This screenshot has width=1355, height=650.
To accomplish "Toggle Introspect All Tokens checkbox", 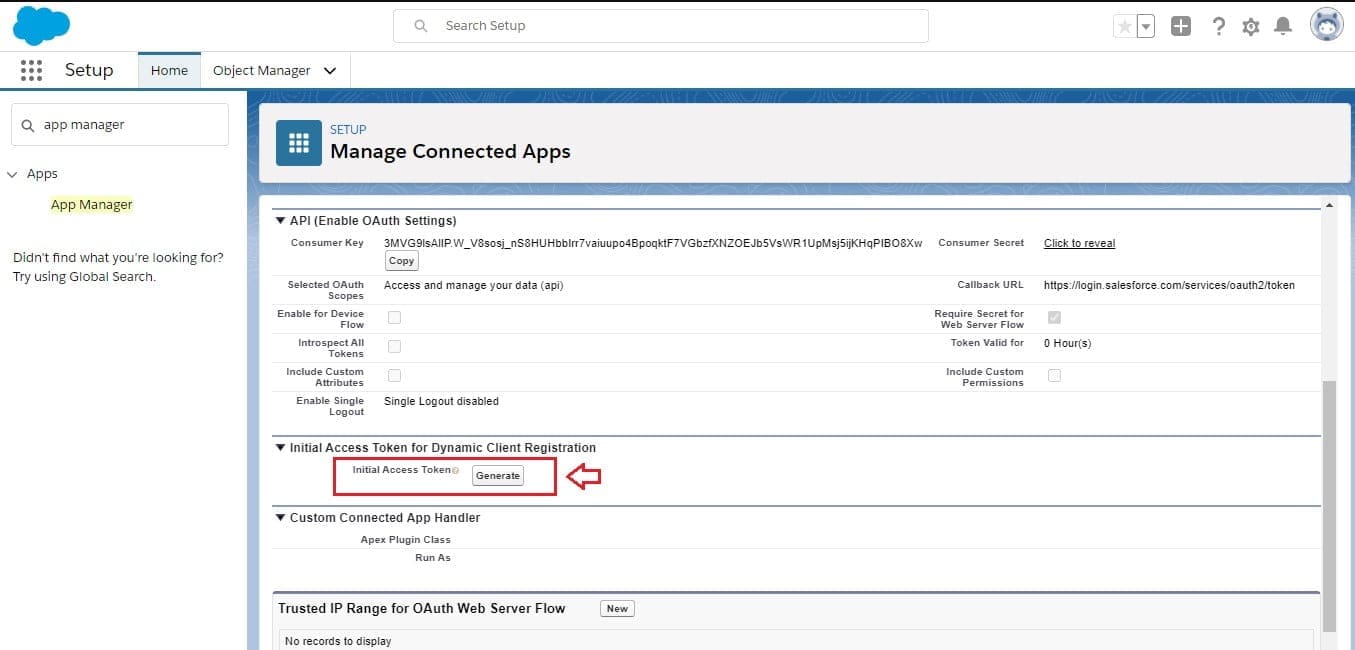I will (394, 347).
